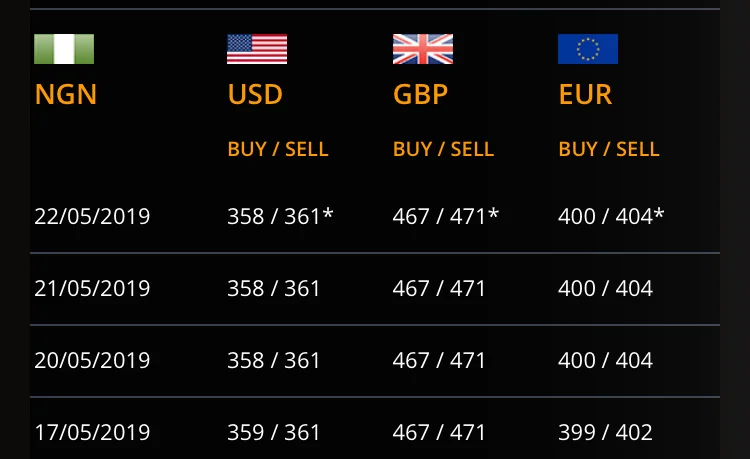
Task: Select the 22/05/2019 date row
Action: [x=92, y=216]
